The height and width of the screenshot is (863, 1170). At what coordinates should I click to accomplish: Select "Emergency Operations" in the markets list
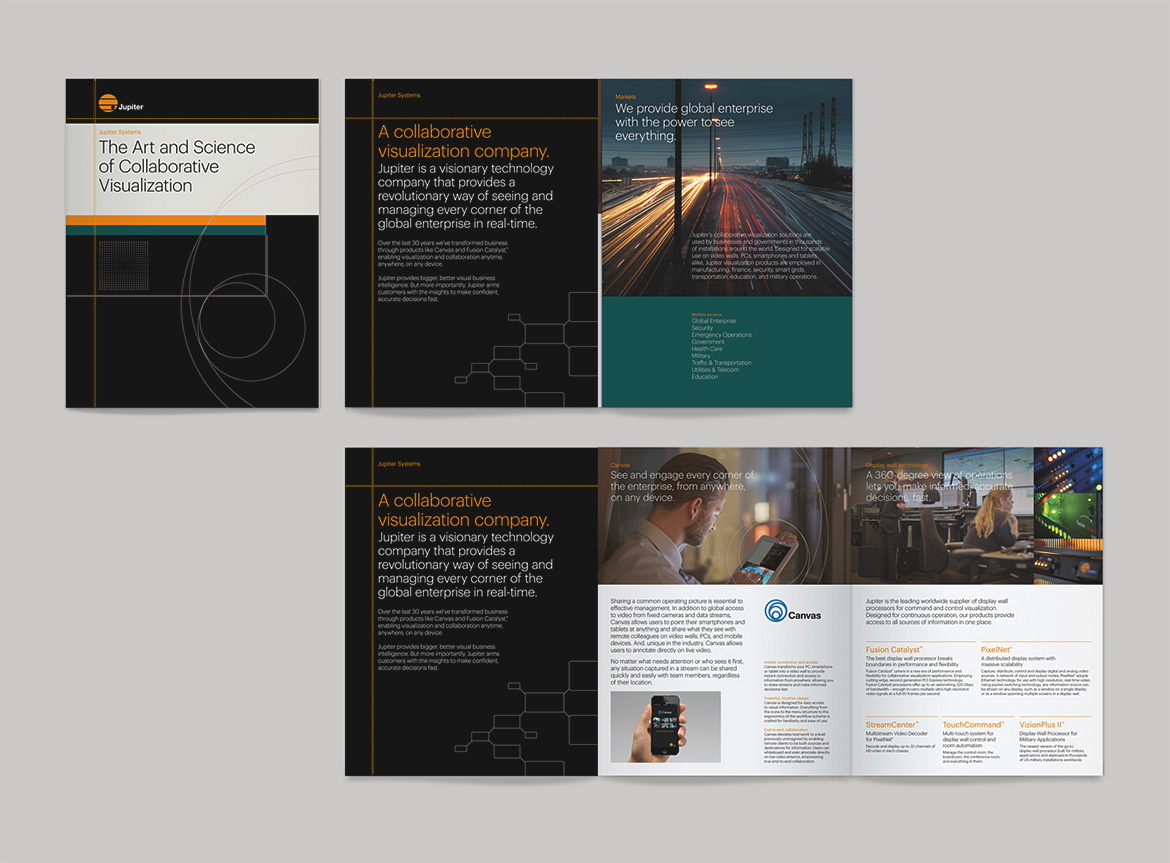tap(721, 335)
